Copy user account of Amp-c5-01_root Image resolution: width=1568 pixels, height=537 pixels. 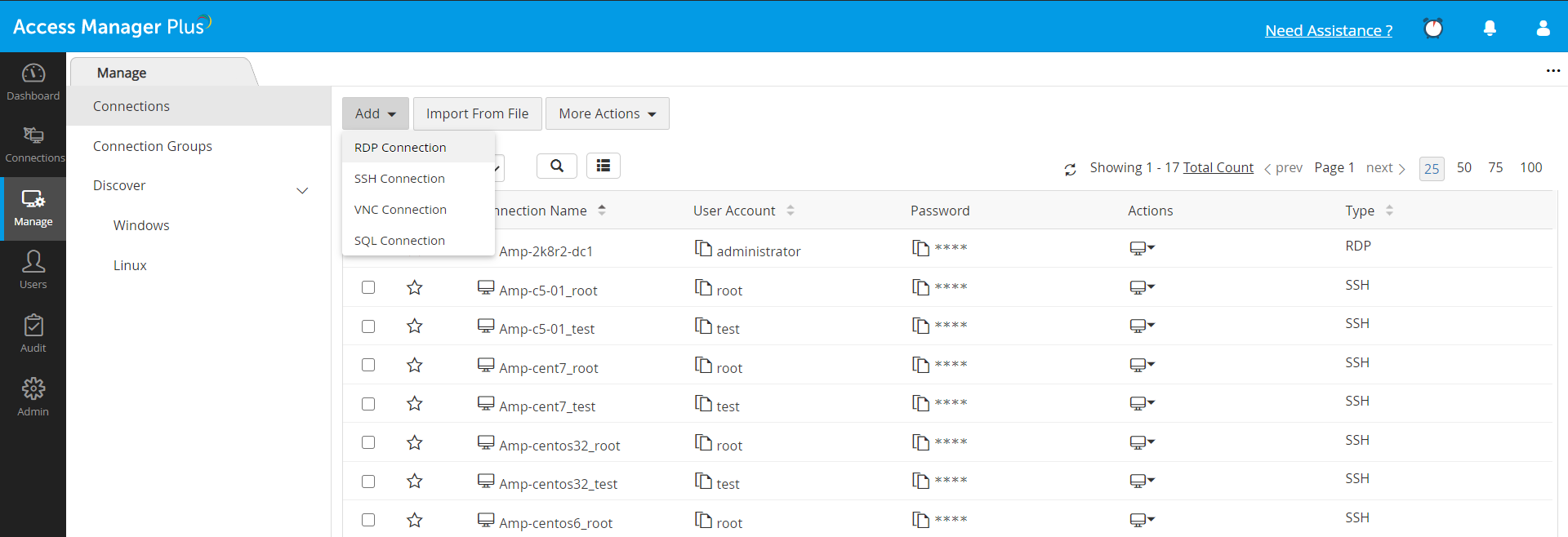[703, 286]
